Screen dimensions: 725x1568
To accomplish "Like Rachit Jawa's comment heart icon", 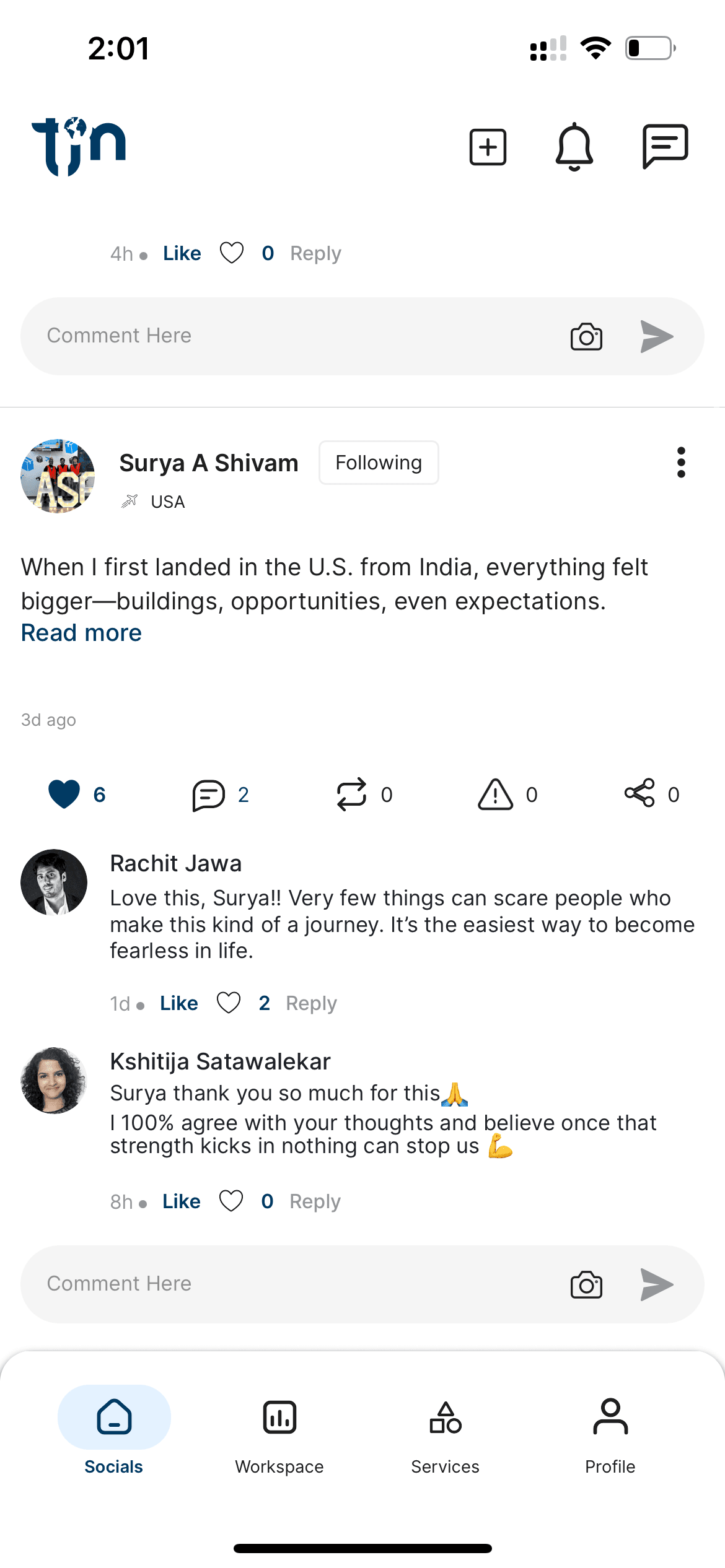I will click(229, 1002).
